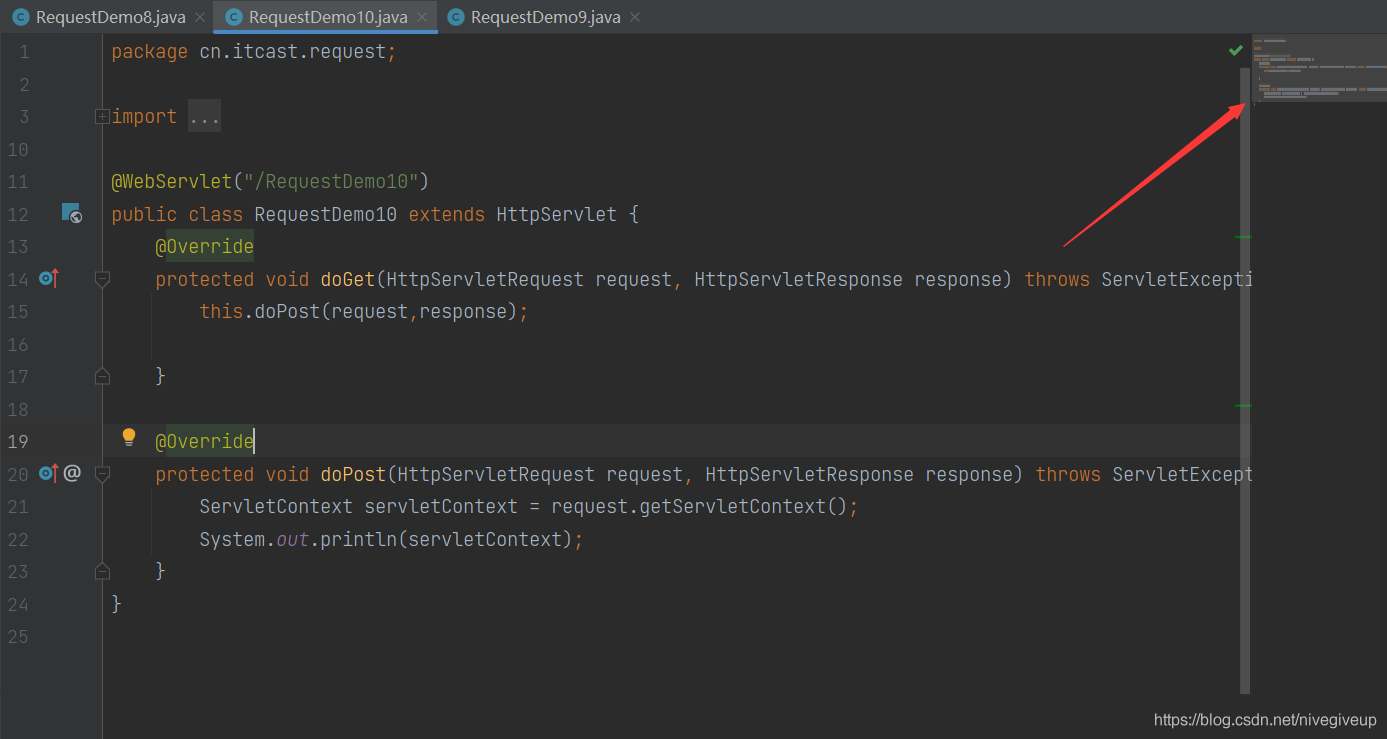Click the code minimap preview
1387x739 pixels.
(1319, 67)
